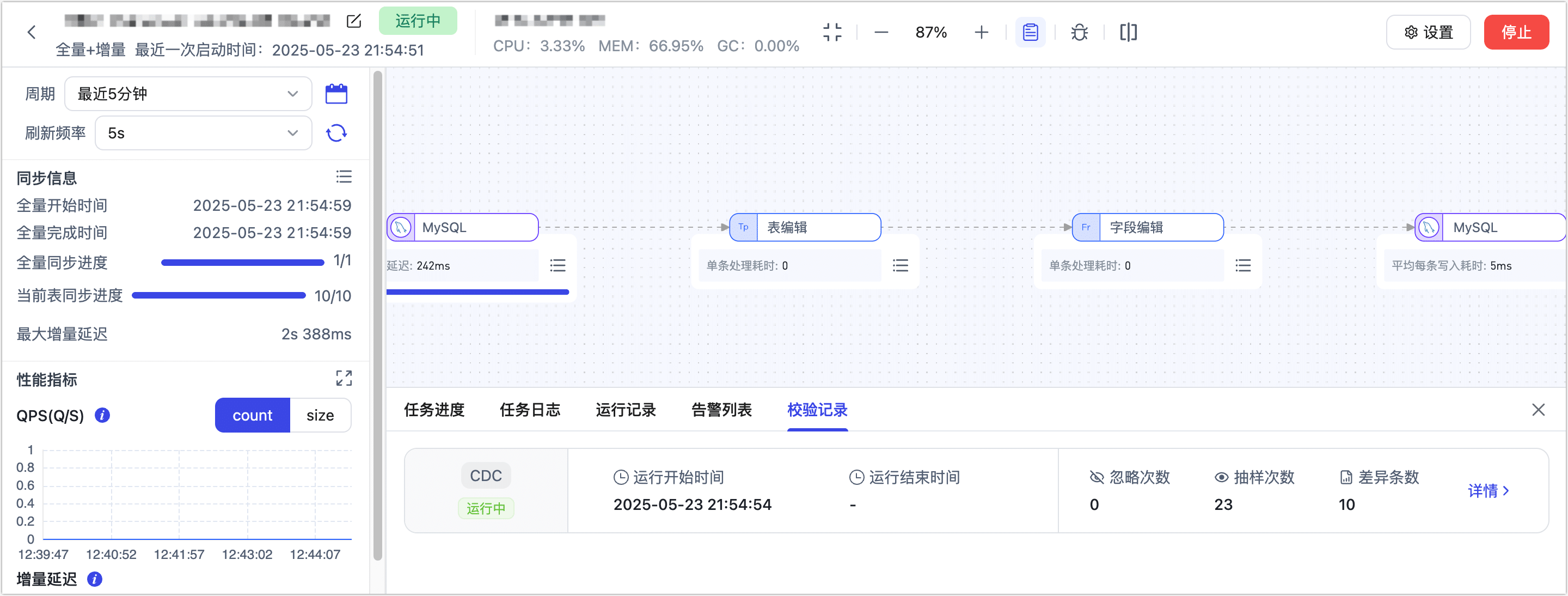The width and height of the screenshot is (1568, 596).
Task: Switch QPS metric to size
Action: (x=321, y=415)
